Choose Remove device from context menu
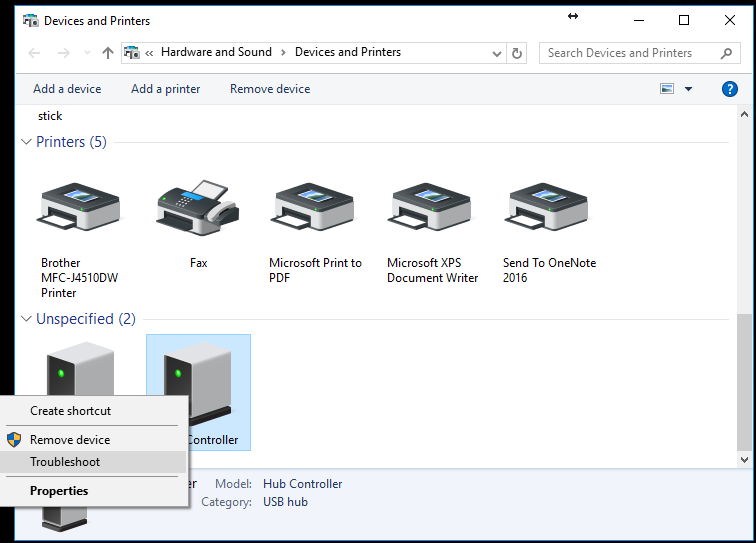 (94, 440)
